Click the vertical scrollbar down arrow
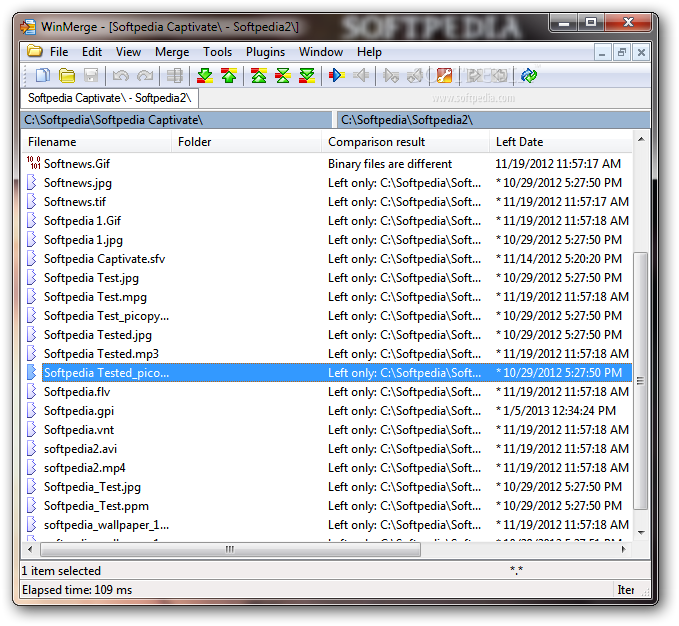 641,533
